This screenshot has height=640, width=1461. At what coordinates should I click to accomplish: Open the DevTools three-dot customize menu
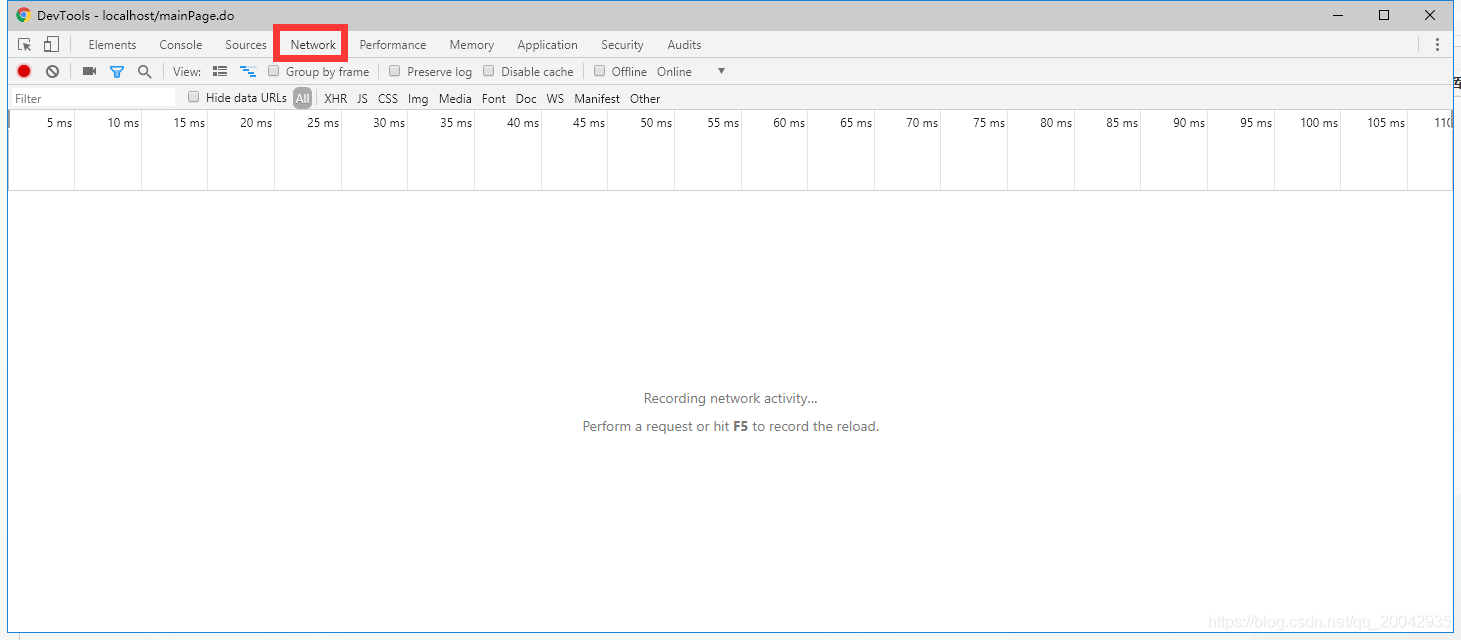pyautogui.click(x=1437, y=44)
